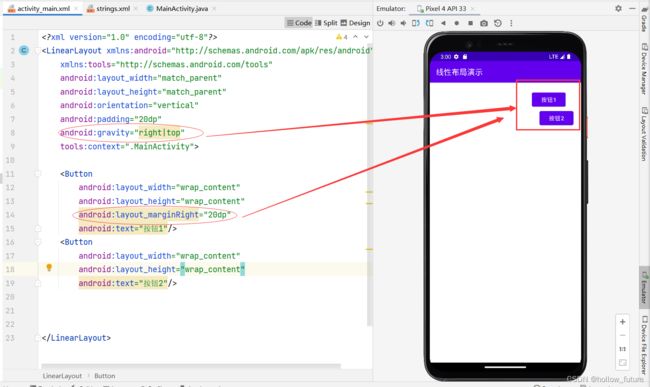This screenshot has width=650, height=387.
Task: Click the tools:context=".MainActivity" line
Action: tap(129, 146)
